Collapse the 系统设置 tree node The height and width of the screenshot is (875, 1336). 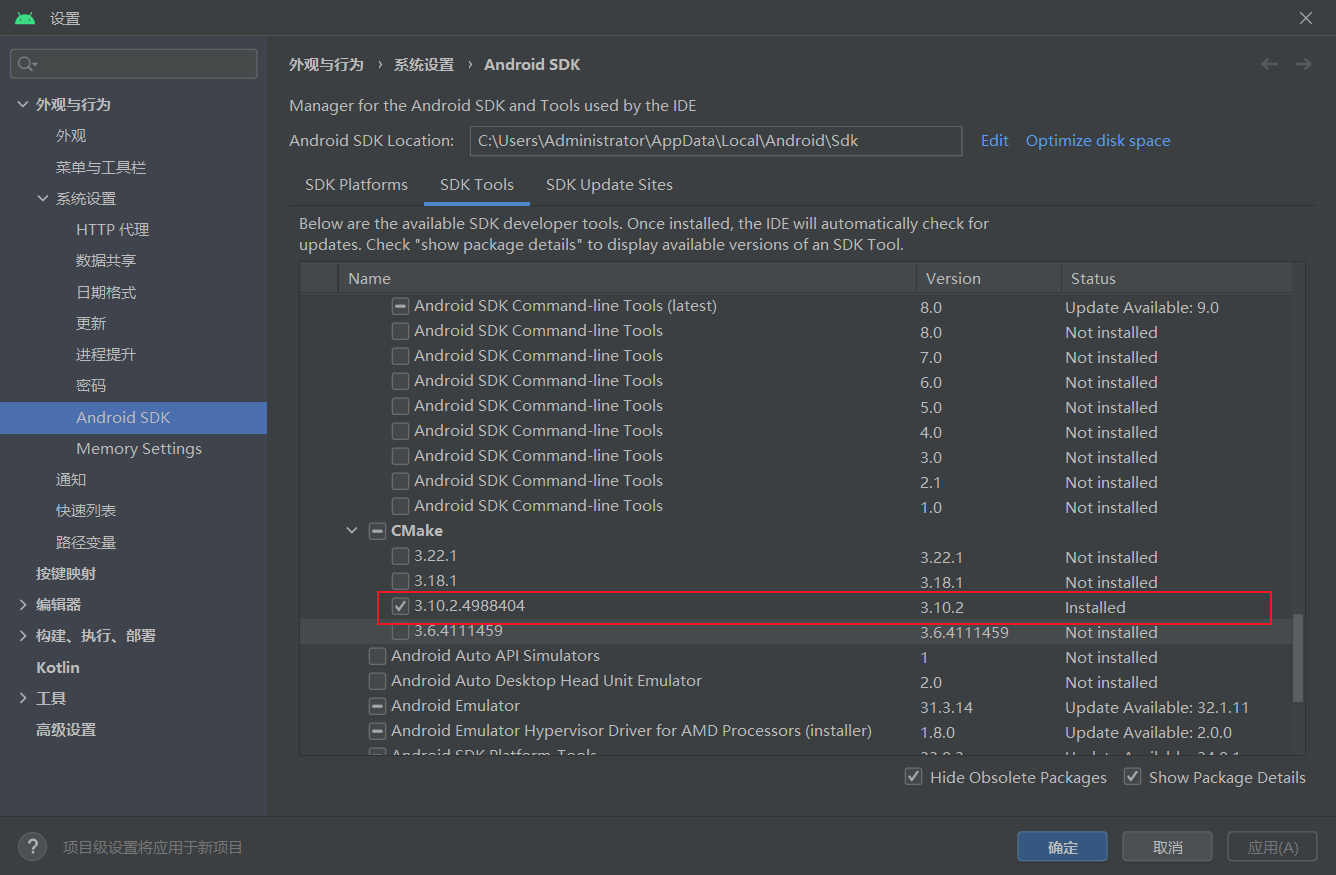tap(43, 198)
